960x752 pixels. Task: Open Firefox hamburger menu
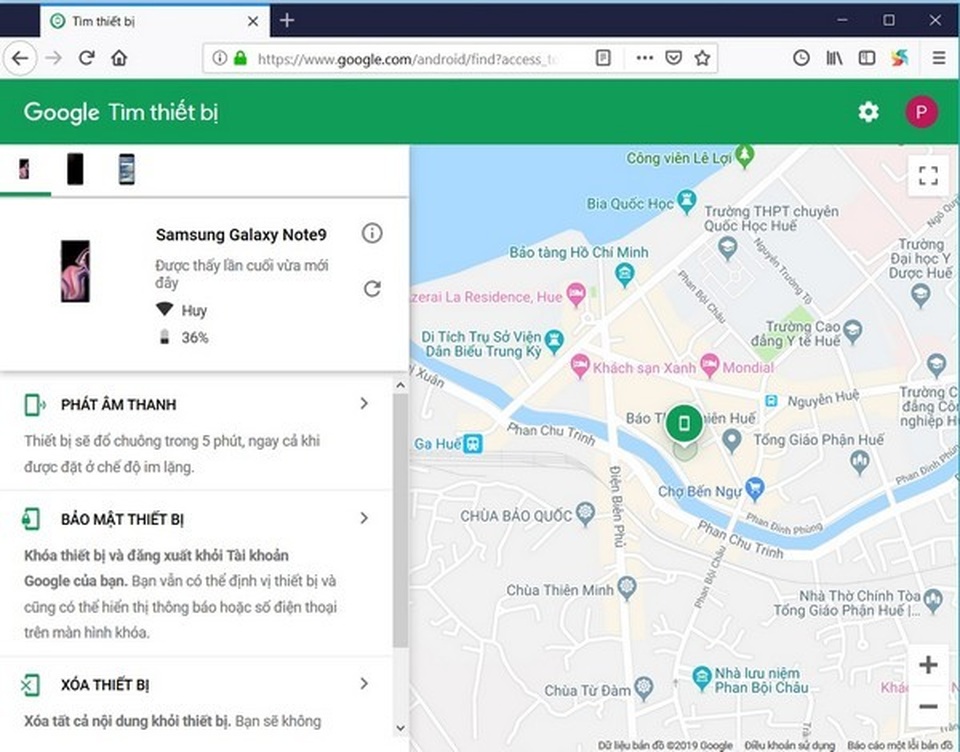click(x=939, y=58)
